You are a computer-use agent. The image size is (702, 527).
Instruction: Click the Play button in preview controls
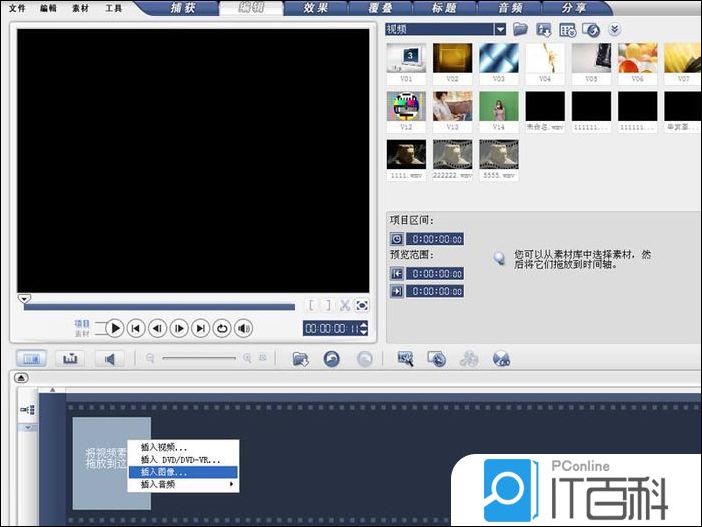[x=115, y=328]
